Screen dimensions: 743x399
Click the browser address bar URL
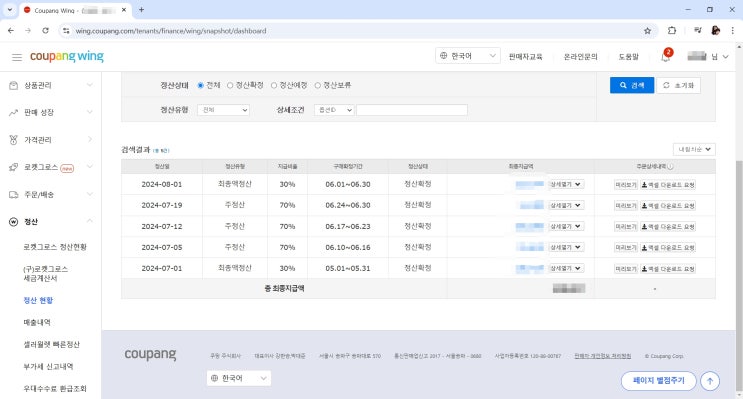pos(171,31)
